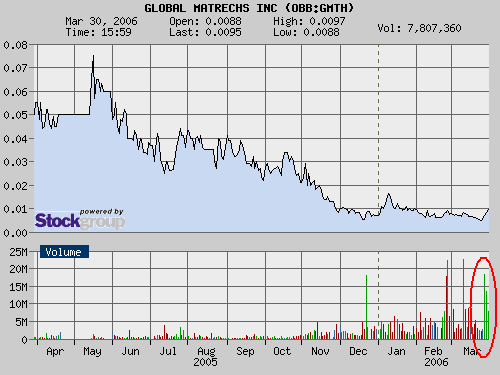The height and width of the screenshot is (375, 500).
Task: Click the 10M volume axis label
Action: coord(18,304)
